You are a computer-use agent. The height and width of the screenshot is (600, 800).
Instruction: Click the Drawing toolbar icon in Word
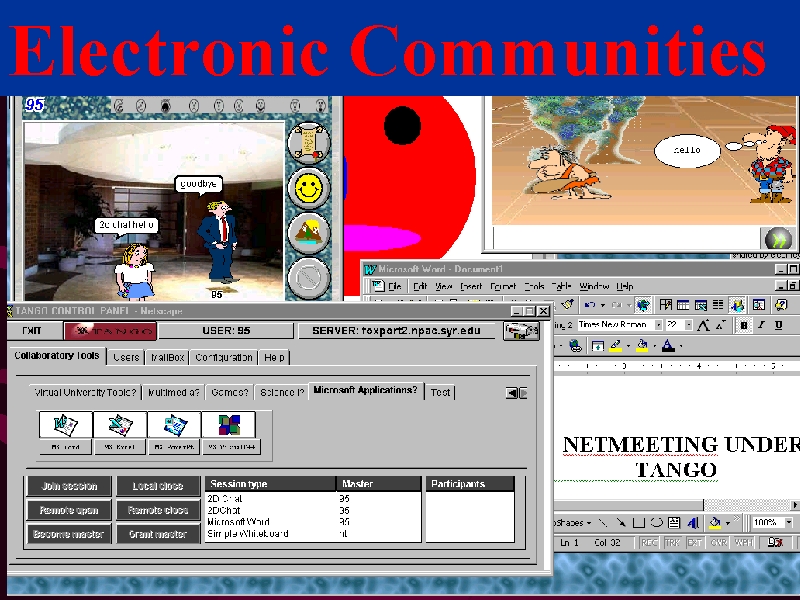[x=736, y=305]
